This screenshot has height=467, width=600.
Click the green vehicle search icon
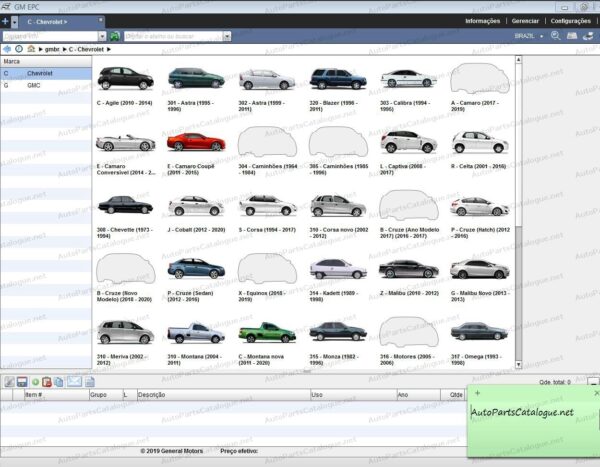pyautogui.click(x=115, y=36)
